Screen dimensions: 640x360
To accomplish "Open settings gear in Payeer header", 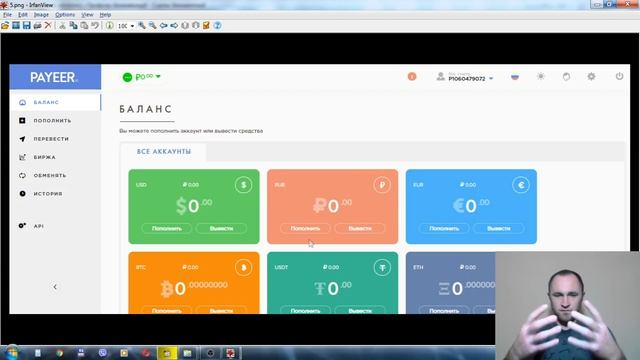I will pos(591,76).
